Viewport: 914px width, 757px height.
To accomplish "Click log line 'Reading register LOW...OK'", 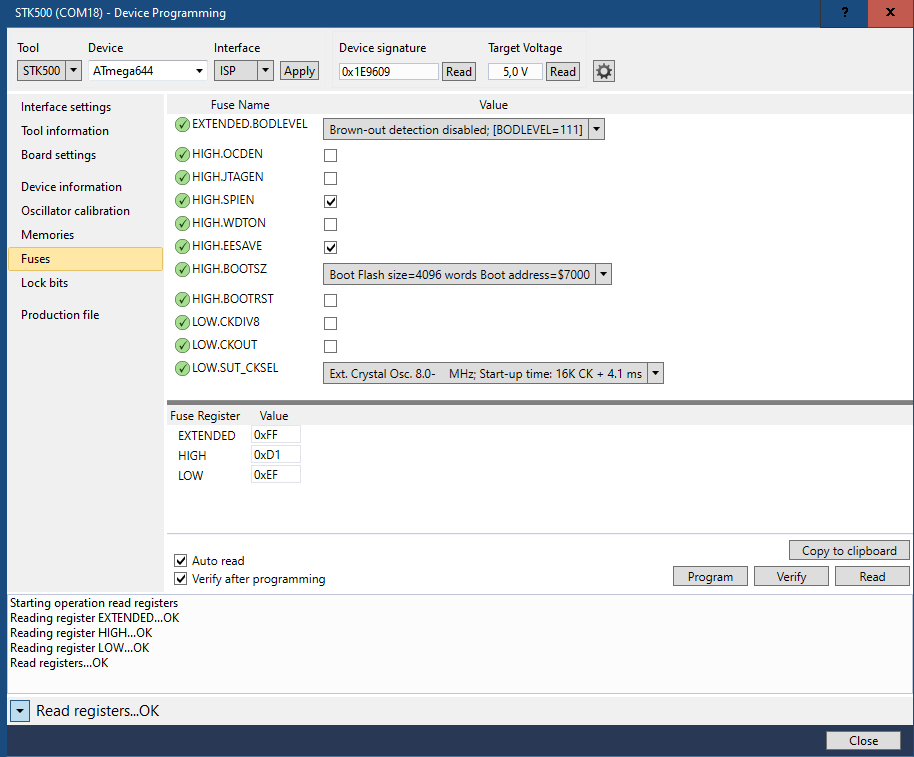I will [80, 648].
